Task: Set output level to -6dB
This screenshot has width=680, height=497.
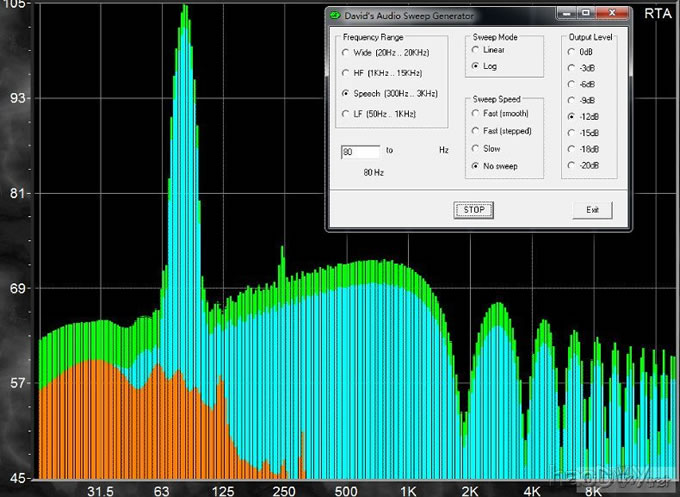Action: click(x=571, y=84)
